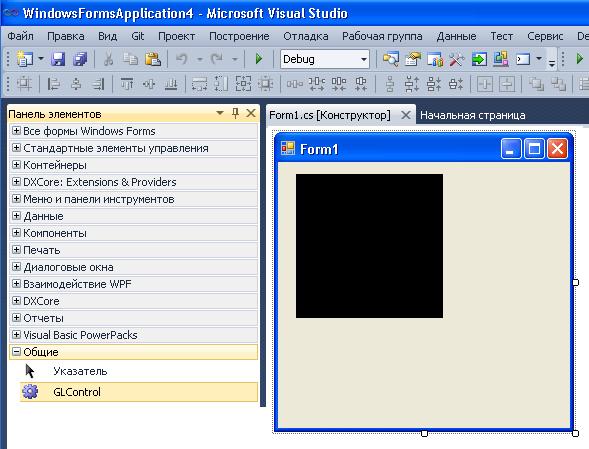Screen dimensions: 589x449
Task: Click the Redo arrow icon
Action: point(216,59)
